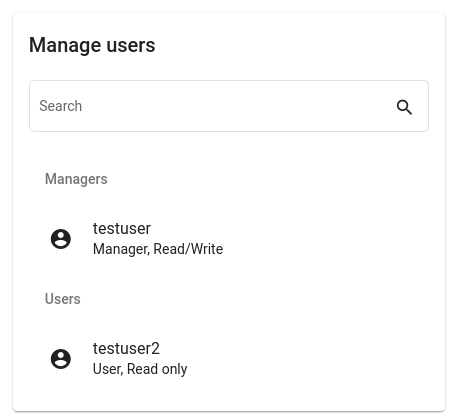
Task: Choose the list row under Users
Action: (x=229, y=359)
